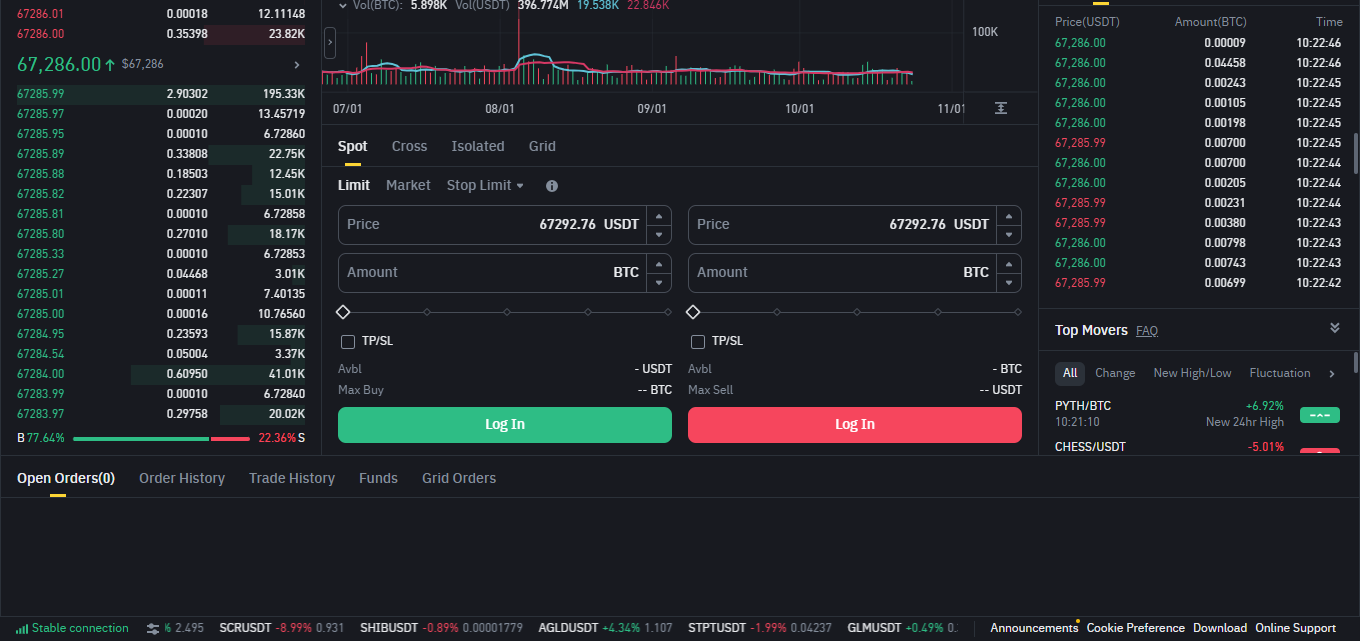This screenshot has height=641, width=1360.
Task: Show more Top Movers filters with the right arrow
Action: tap(1331, 374)
